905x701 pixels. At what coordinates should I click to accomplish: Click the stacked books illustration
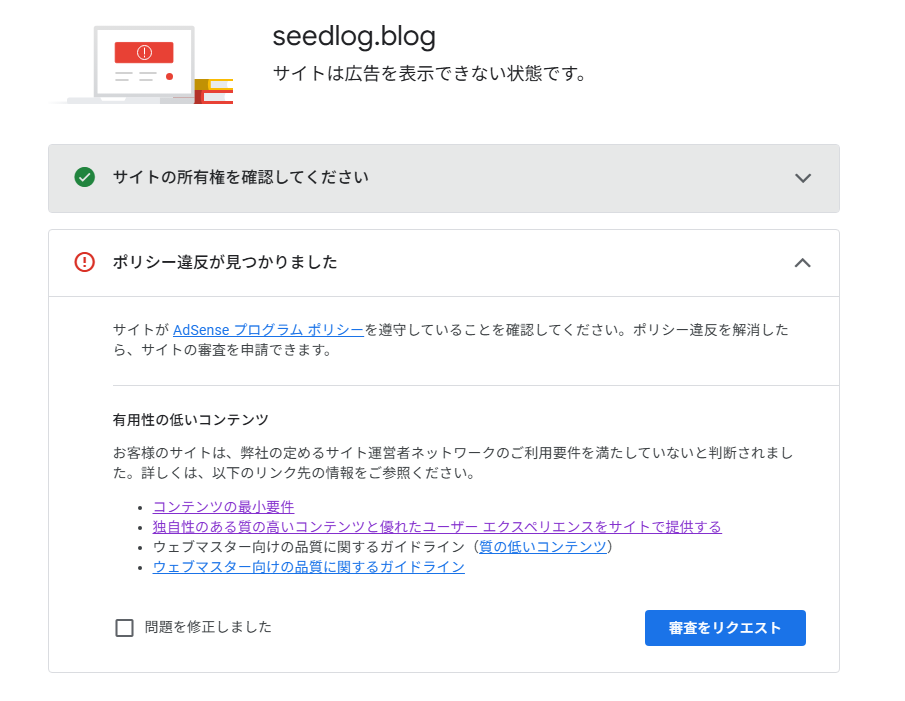click(x=214, y=91)
